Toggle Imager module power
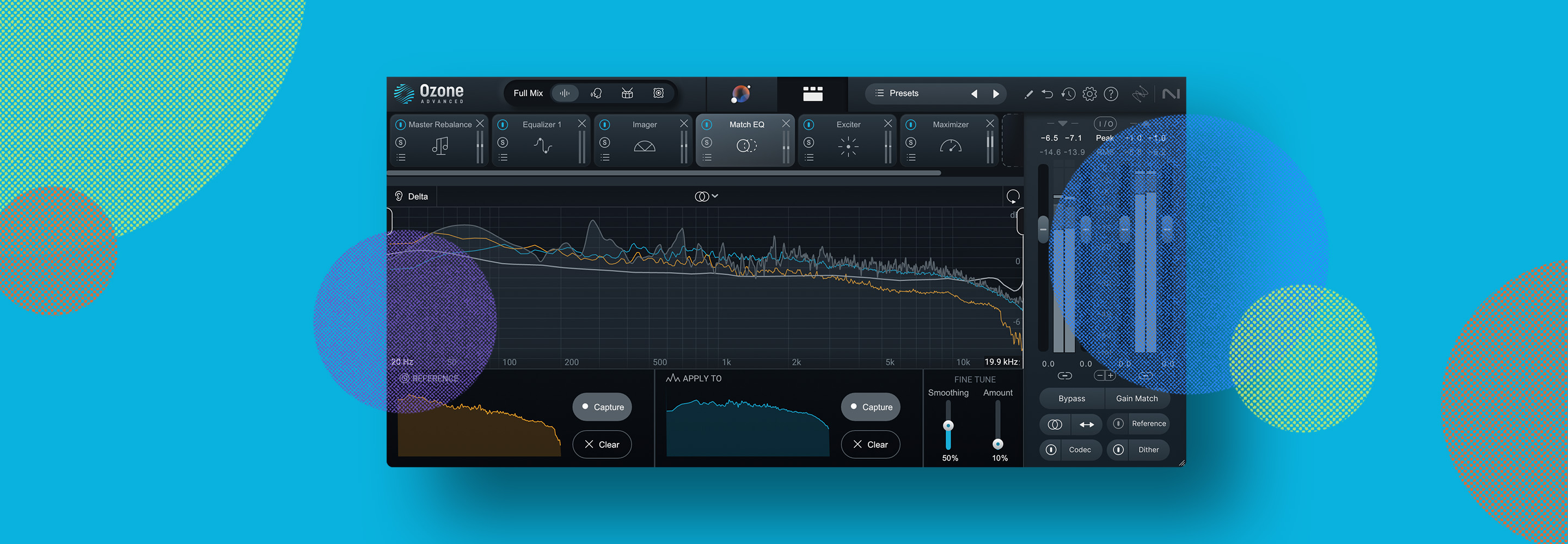This screenshot has height=544, width=1568. pyautogui.click(x=604, y=125)
